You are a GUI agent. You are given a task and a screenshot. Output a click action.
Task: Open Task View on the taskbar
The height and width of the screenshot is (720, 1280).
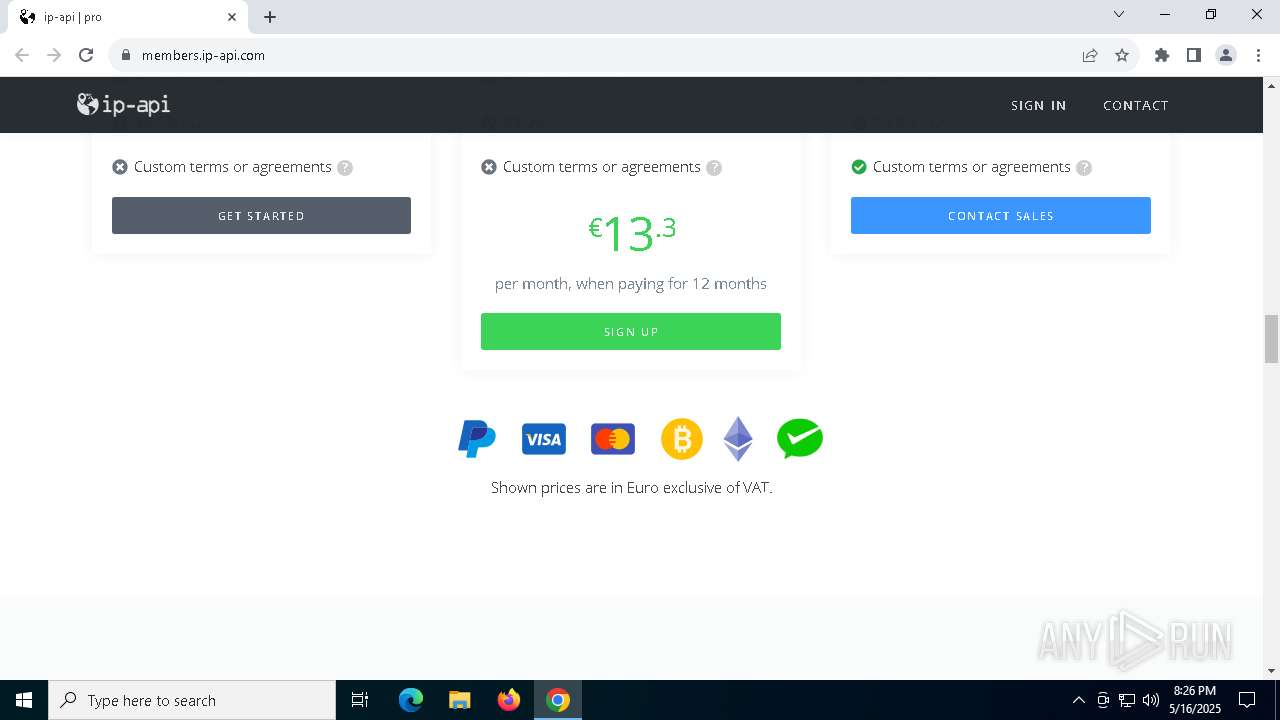coord(360,700)
